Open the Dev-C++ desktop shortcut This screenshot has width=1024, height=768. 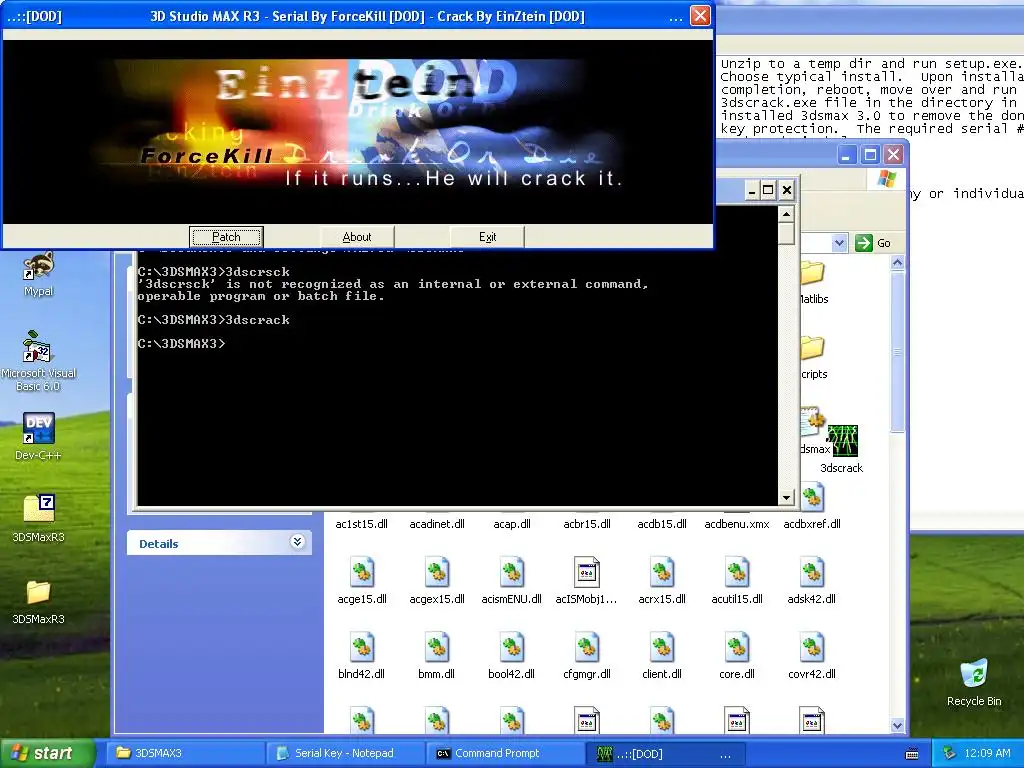click(39, 436)
